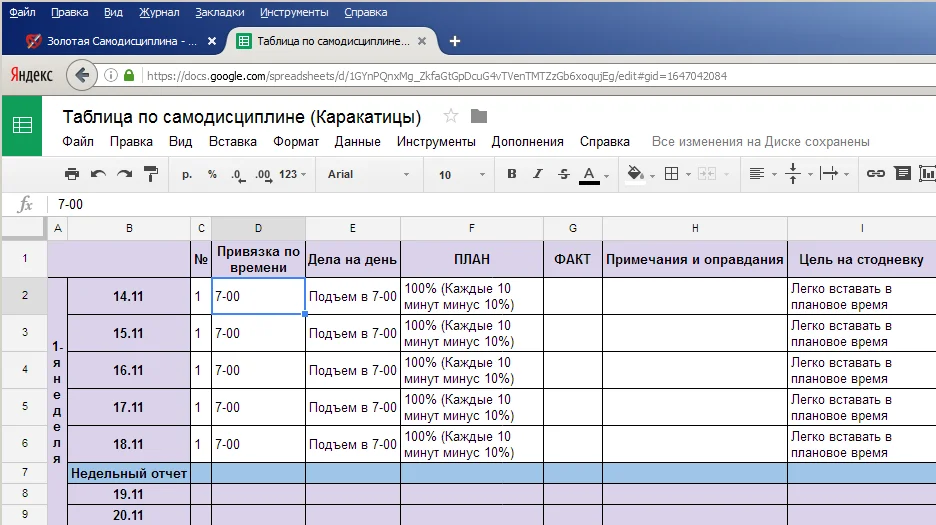Toggle bold formatting

coord(512,174)
